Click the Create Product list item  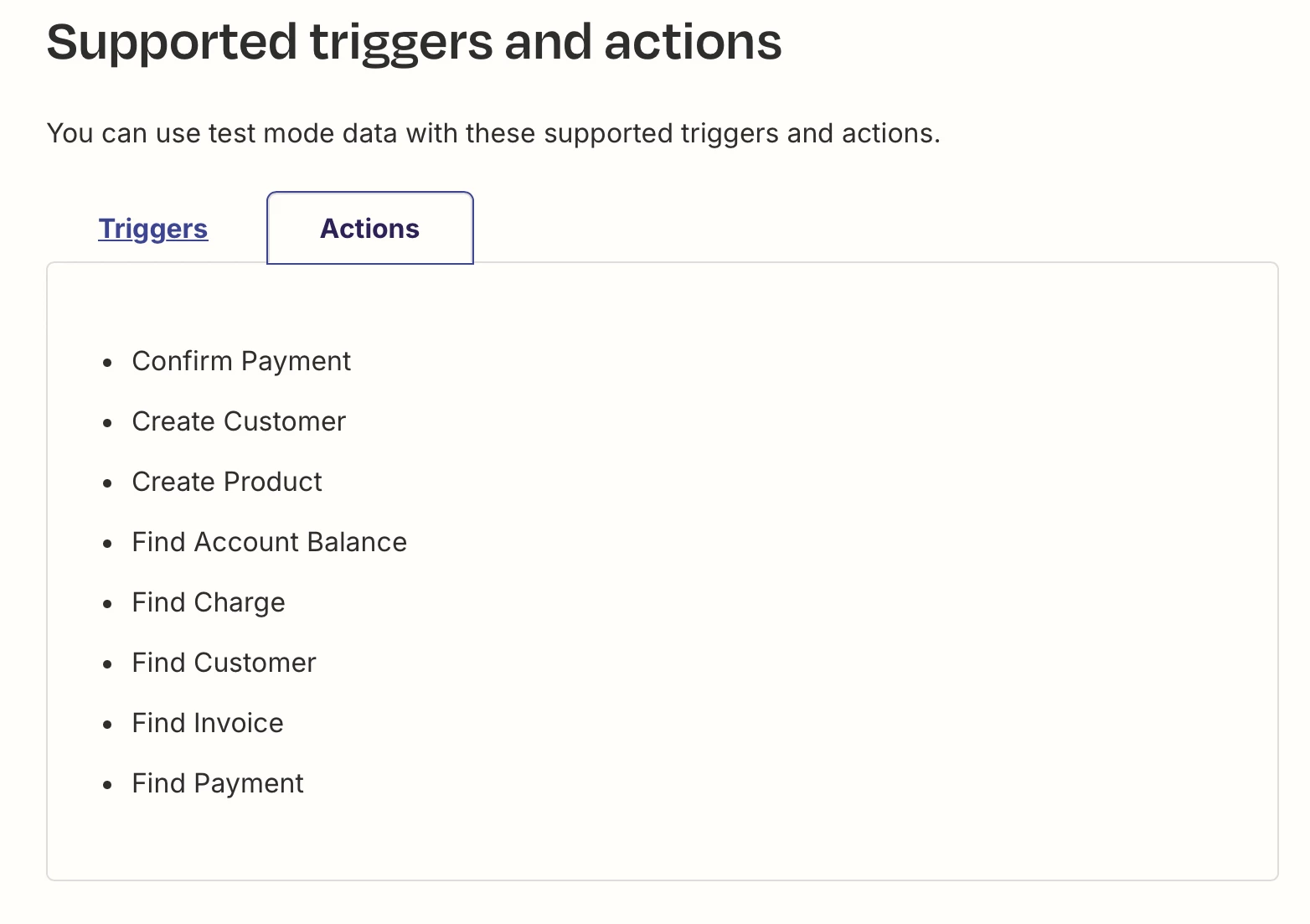(x=227, y=482)
